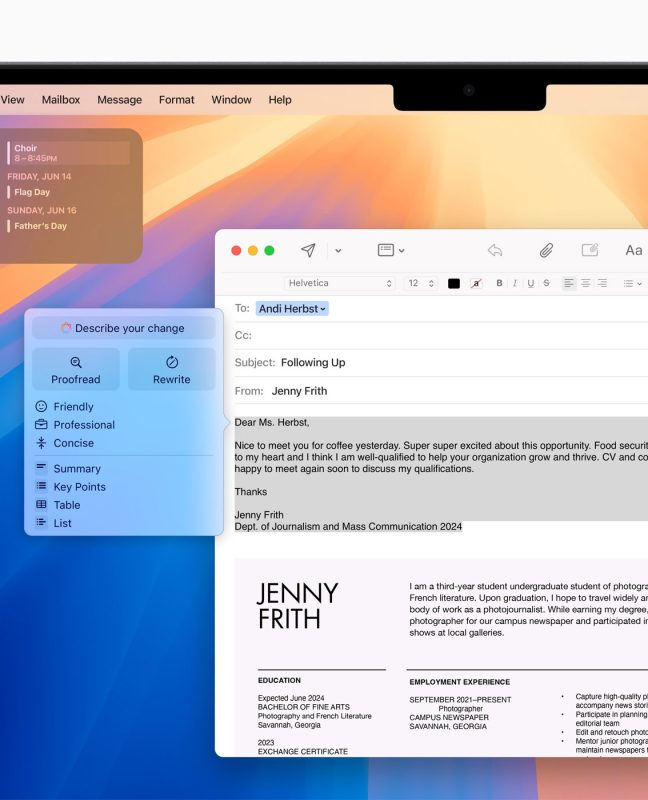The width and height of the screenshot is (648, 800).
Task: Center align text
Action: (x=586, y=283)
